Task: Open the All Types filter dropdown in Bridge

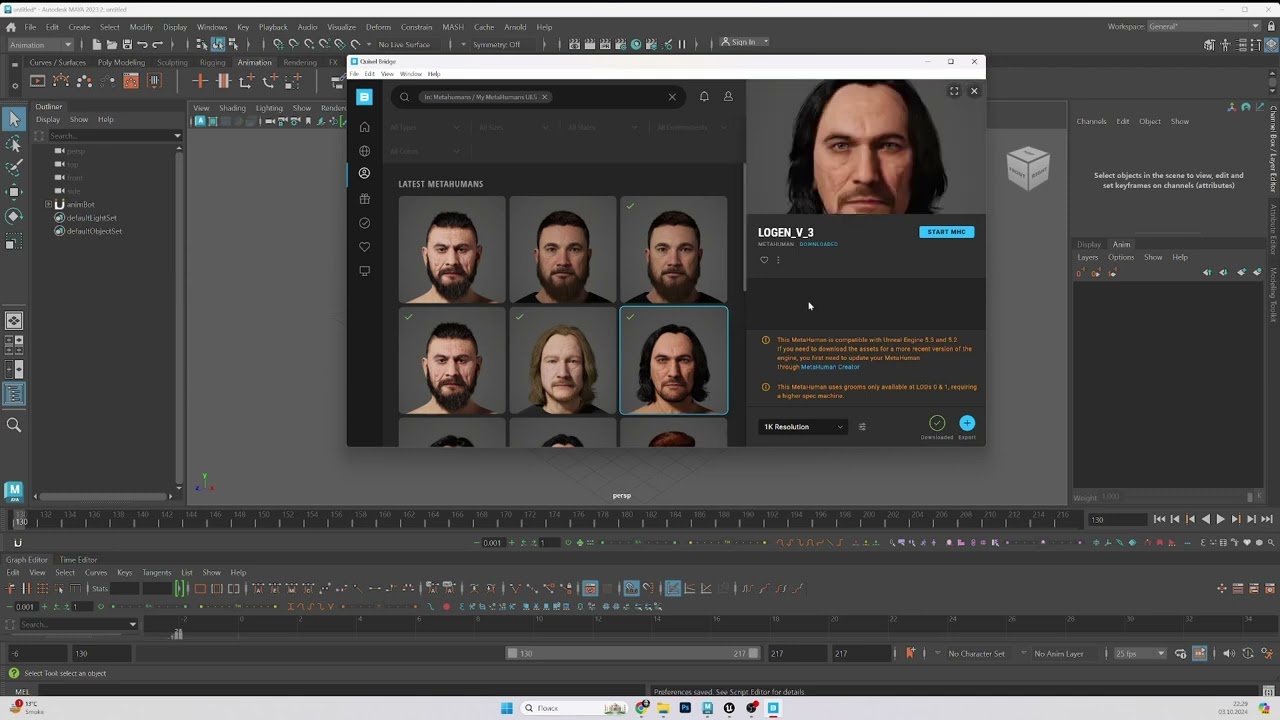Action: (x=425, y=127)
